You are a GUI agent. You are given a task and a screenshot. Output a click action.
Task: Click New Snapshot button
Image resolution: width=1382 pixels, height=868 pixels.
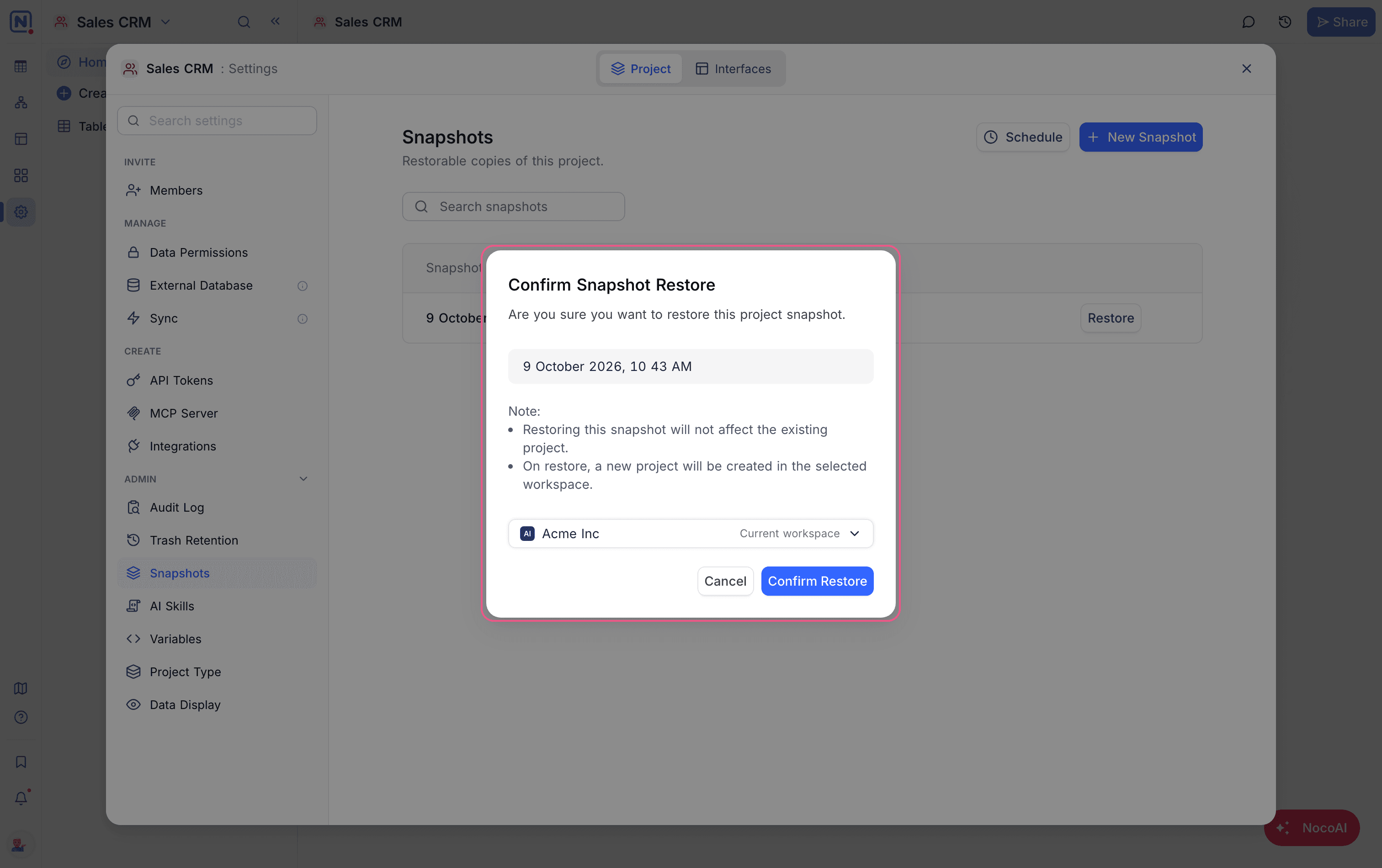coord(1140,137)
